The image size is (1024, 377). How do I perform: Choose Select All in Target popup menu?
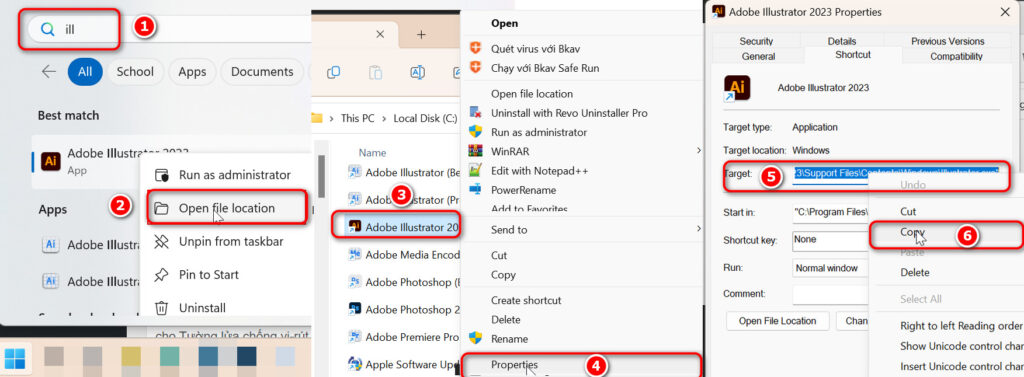pyautogui.click(x=921, y=299)
